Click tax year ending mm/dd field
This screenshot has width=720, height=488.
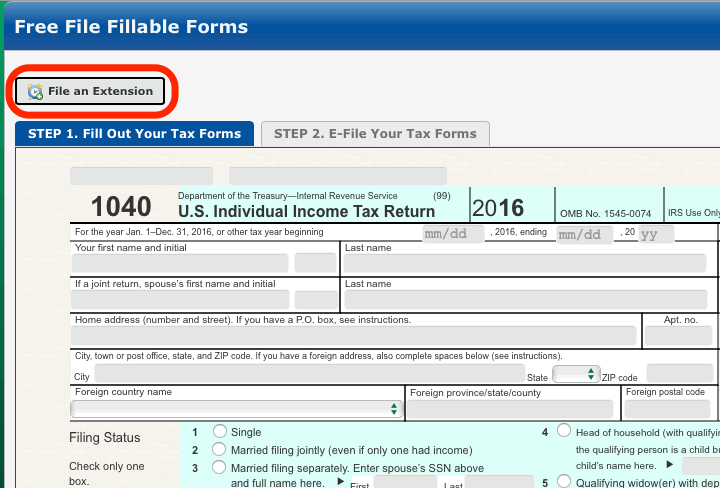[585, 235]
